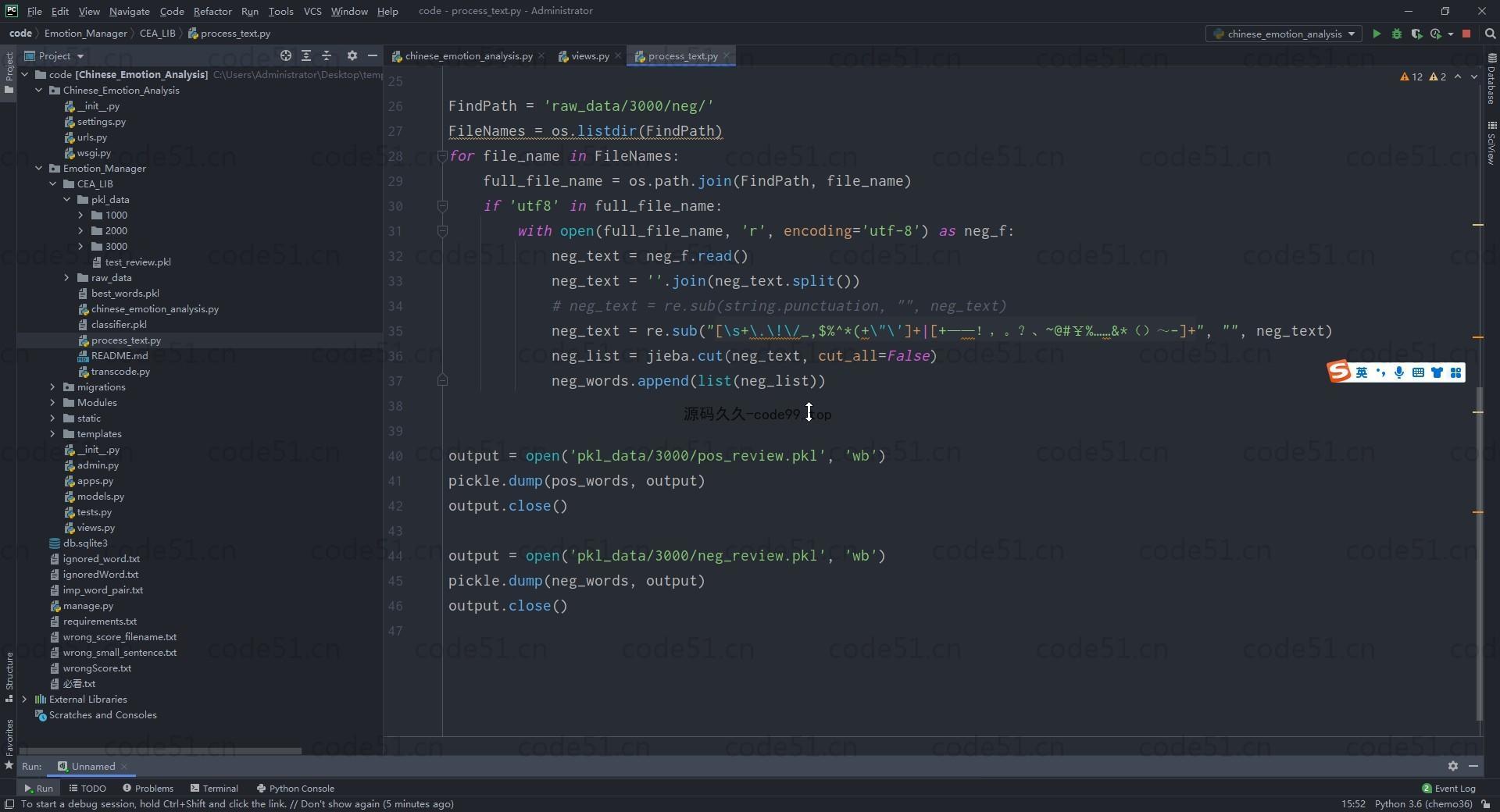Expand the templates folder

click(52, 434)
